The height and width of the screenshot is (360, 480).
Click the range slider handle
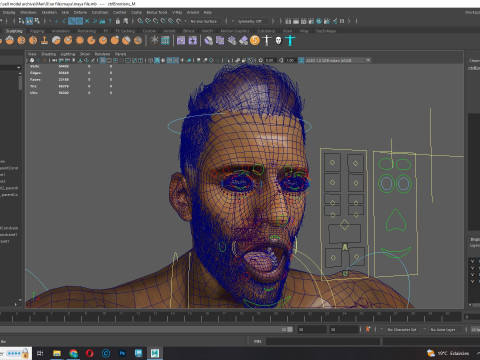click(x=290, y=329)
